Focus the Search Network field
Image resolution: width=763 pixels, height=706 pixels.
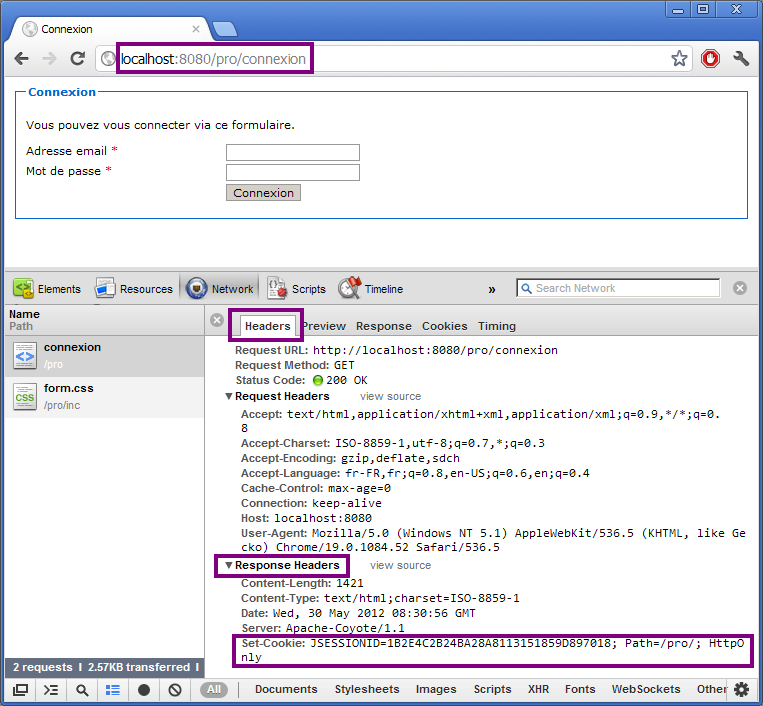618,288
